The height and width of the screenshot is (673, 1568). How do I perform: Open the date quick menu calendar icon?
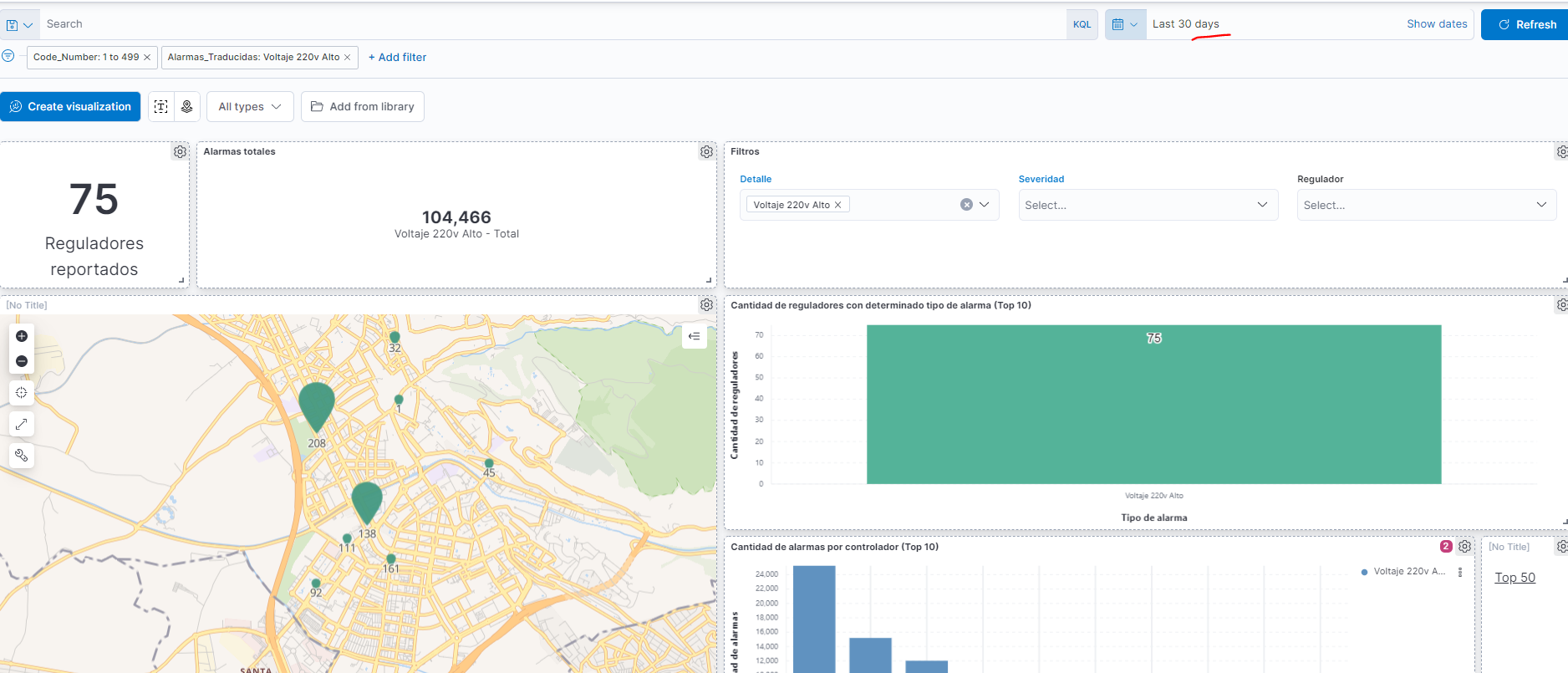pos(1125,24)
